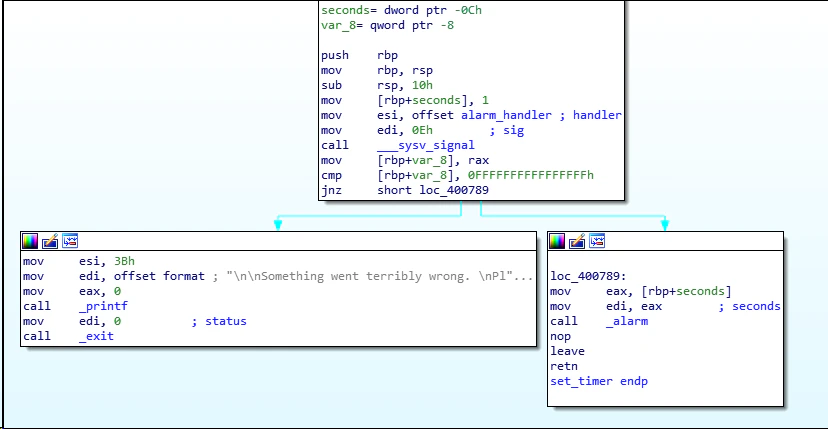The image size is (828, 429).
Task: Click the pencil edit icon in the printf block
Action: 50,241
